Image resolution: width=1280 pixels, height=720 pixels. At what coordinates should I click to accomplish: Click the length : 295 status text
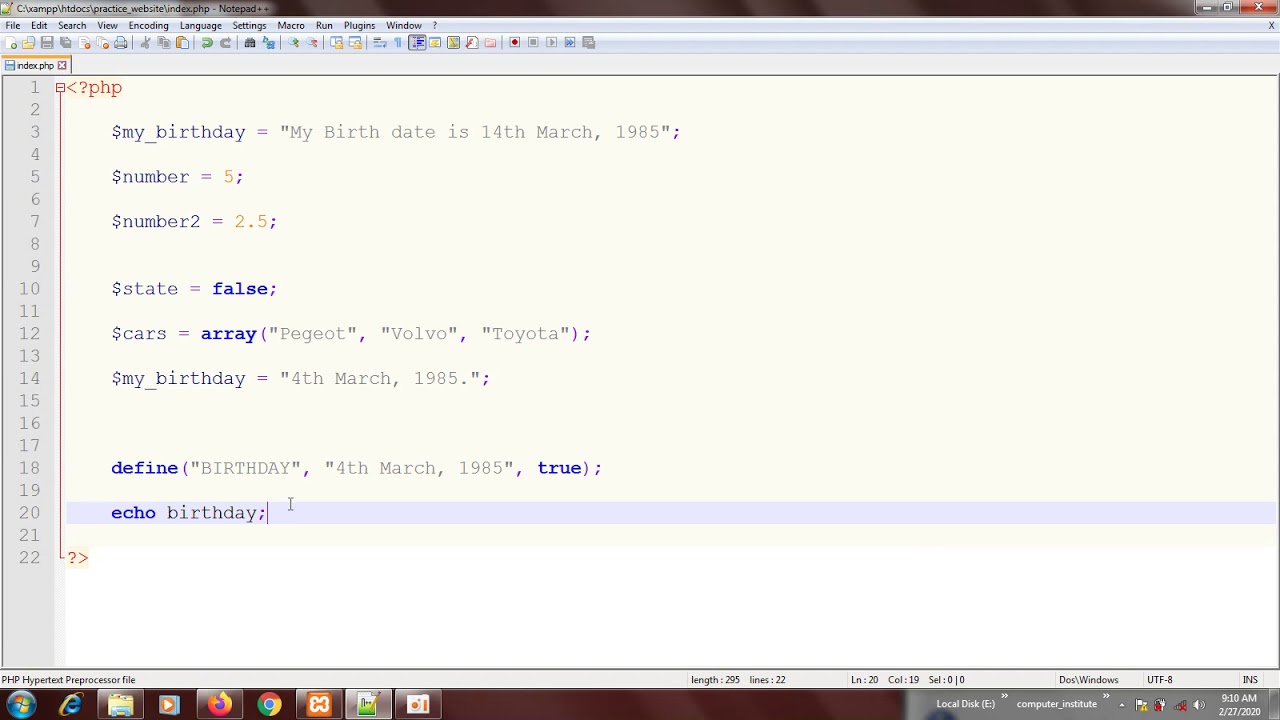(x=715, y=680)
